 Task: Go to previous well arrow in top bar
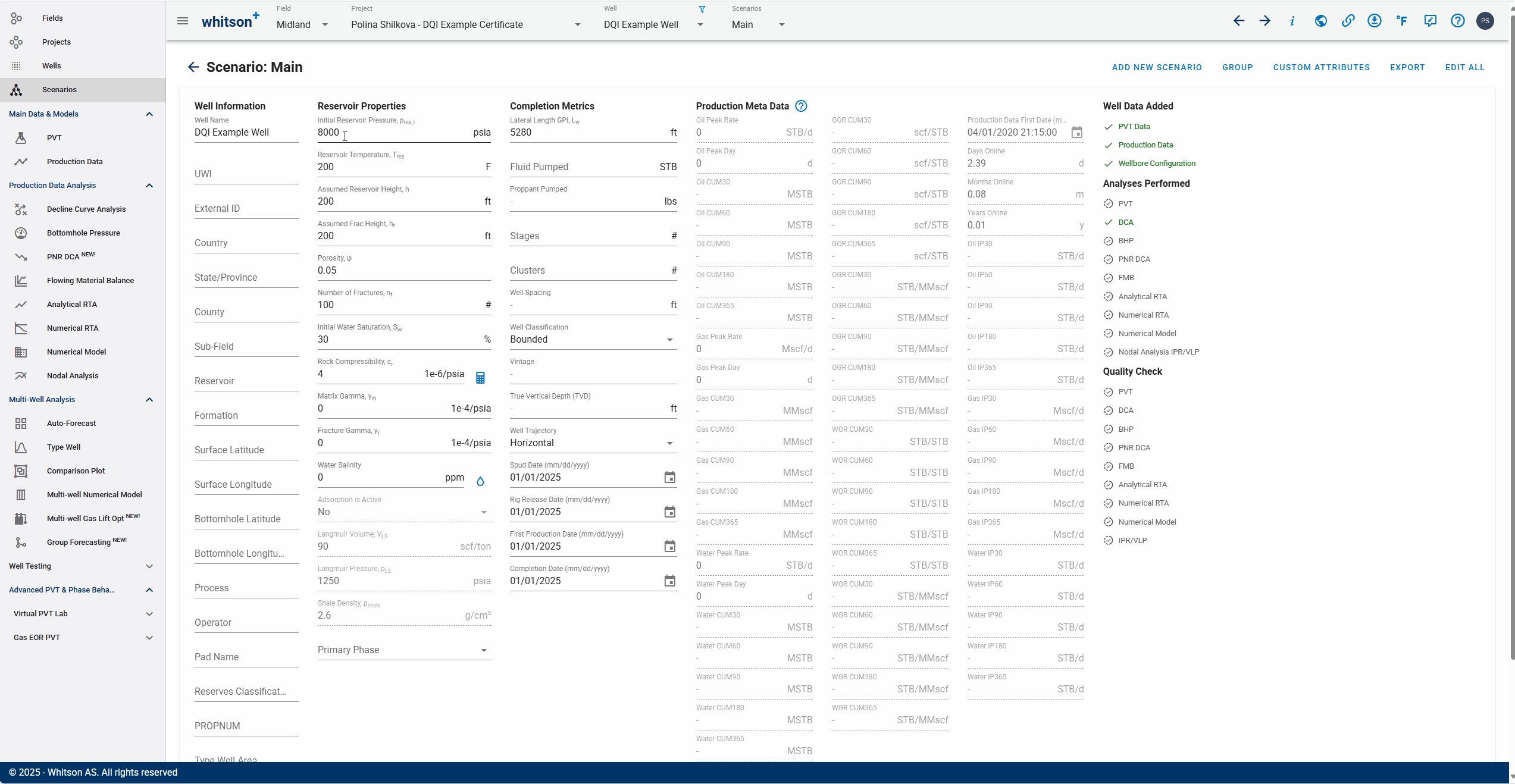[1239, 21]
